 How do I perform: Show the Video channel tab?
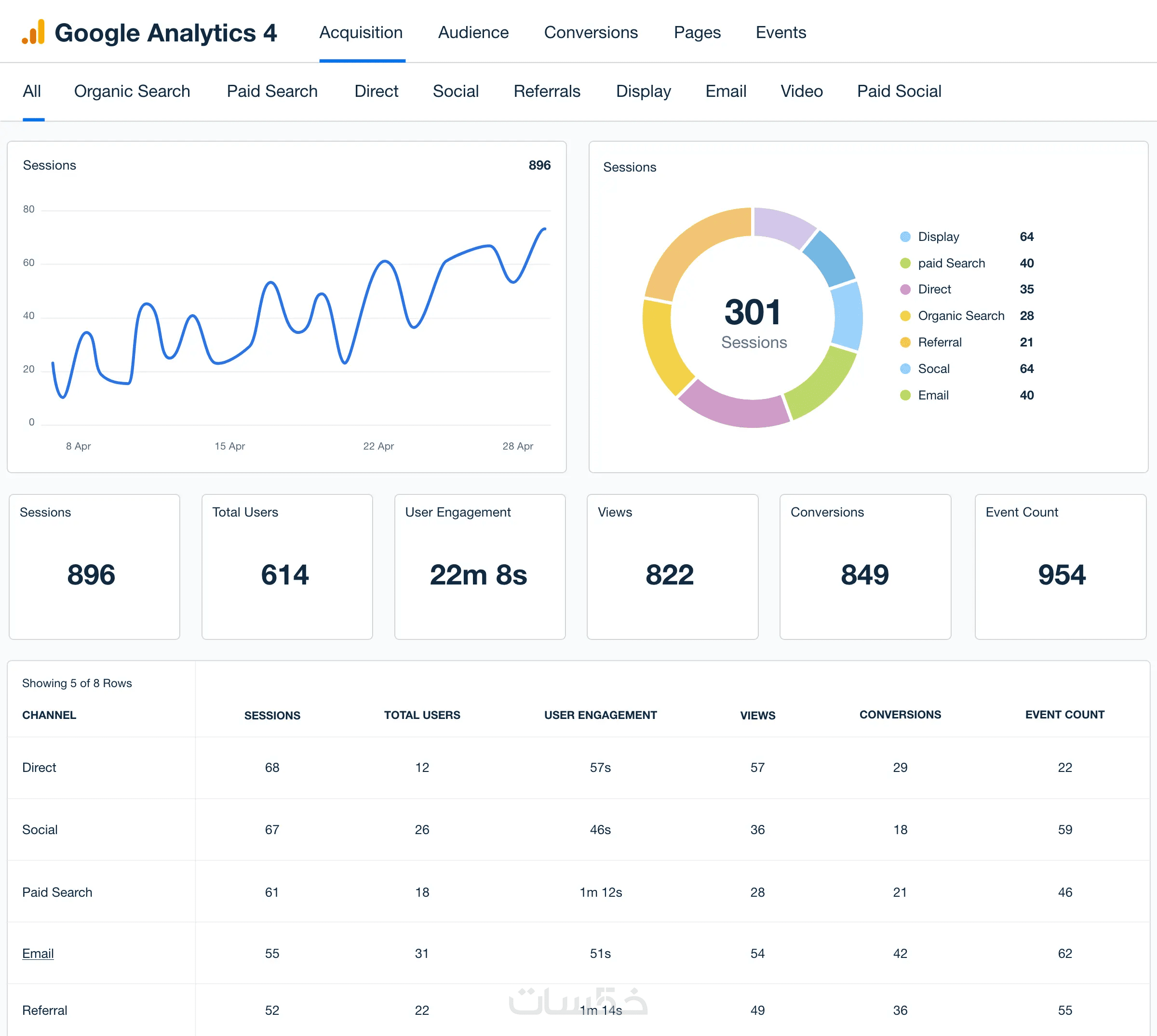pyautogui.click(x=801, y=91)
